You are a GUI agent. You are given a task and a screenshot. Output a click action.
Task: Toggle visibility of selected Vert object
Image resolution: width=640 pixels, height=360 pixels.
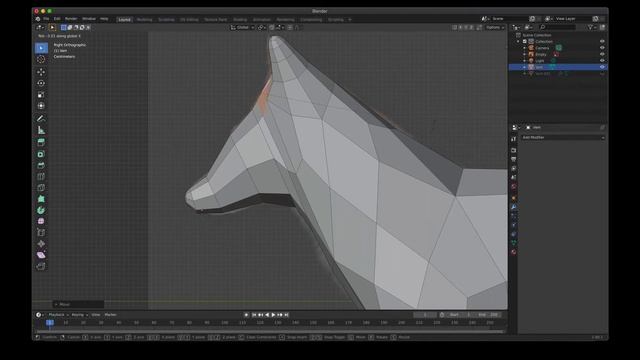pos(602,67)
